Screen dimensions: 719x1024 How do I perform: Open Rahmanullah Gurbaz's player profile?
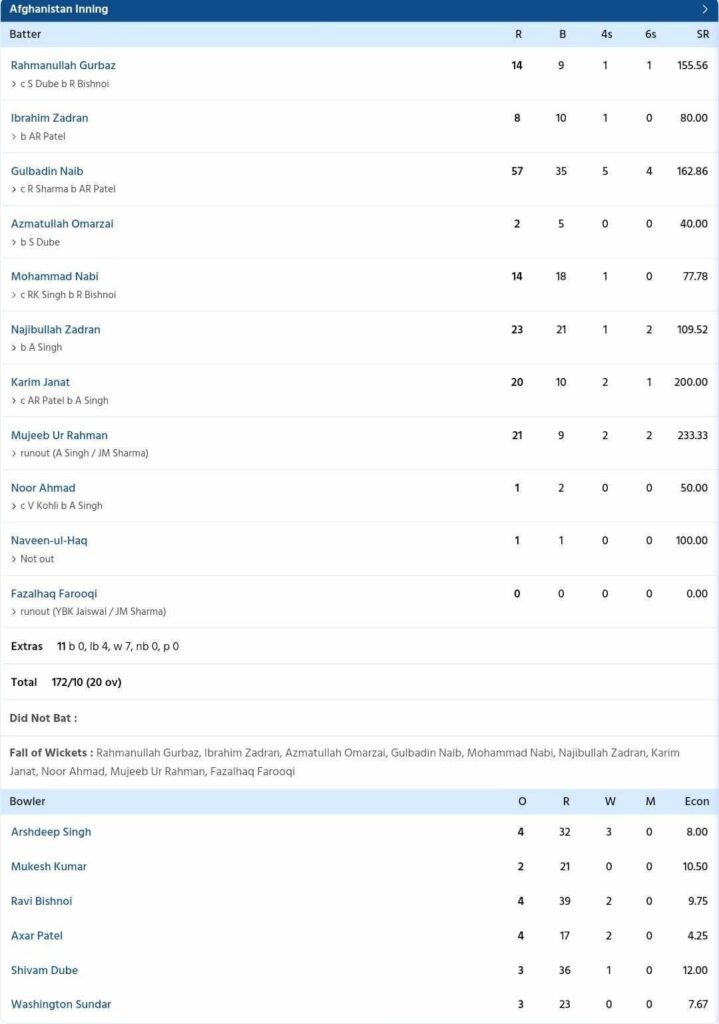[x=63, y=65]
